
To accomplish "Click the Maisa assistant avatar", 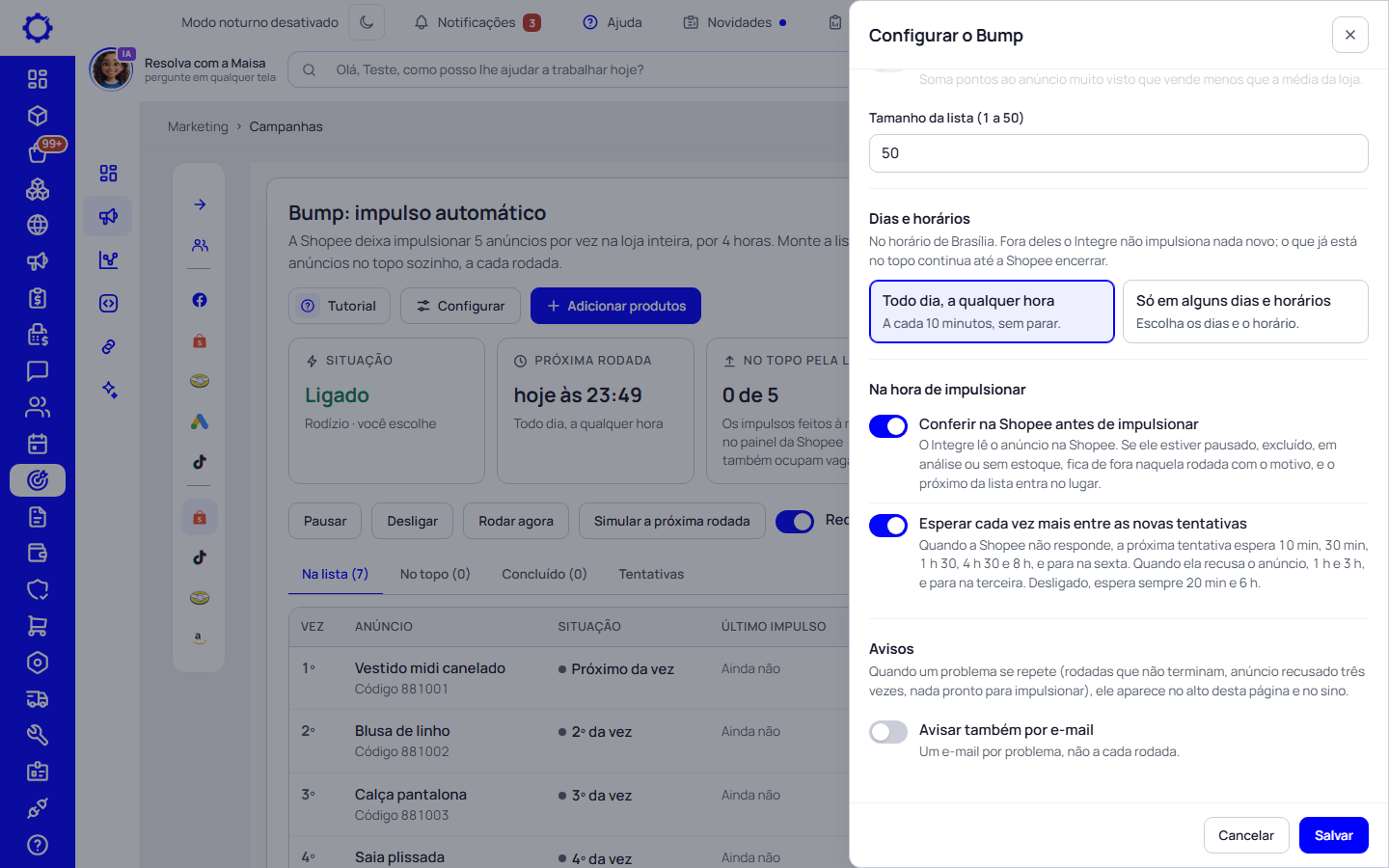I will point(111,69).
